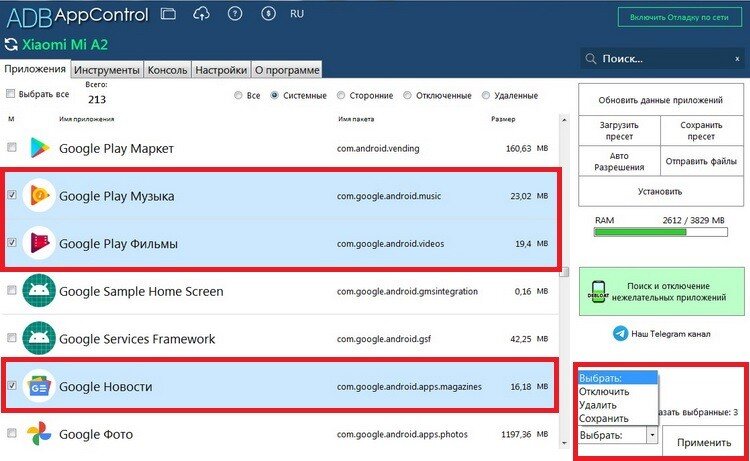The image size is (750, 461).
Task: Switch to the Приложения tab
Action: (x=35, y=69)
